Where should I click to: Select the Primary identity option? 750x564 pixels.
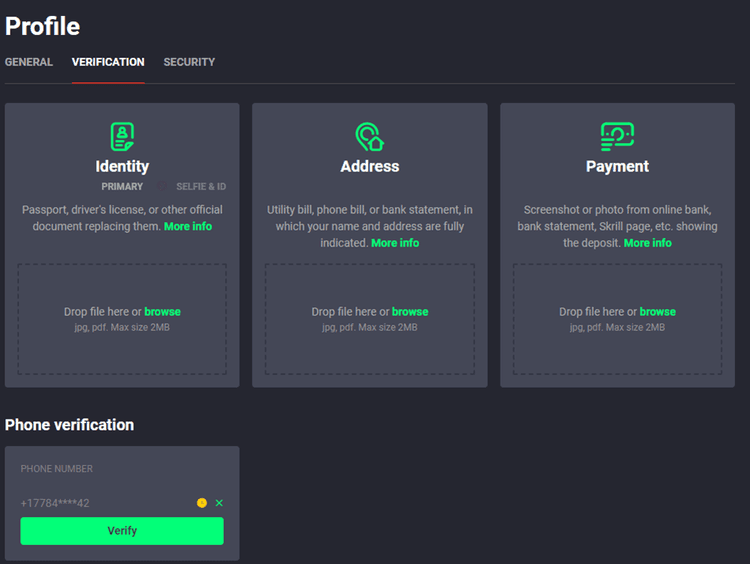tap(122, 187)
